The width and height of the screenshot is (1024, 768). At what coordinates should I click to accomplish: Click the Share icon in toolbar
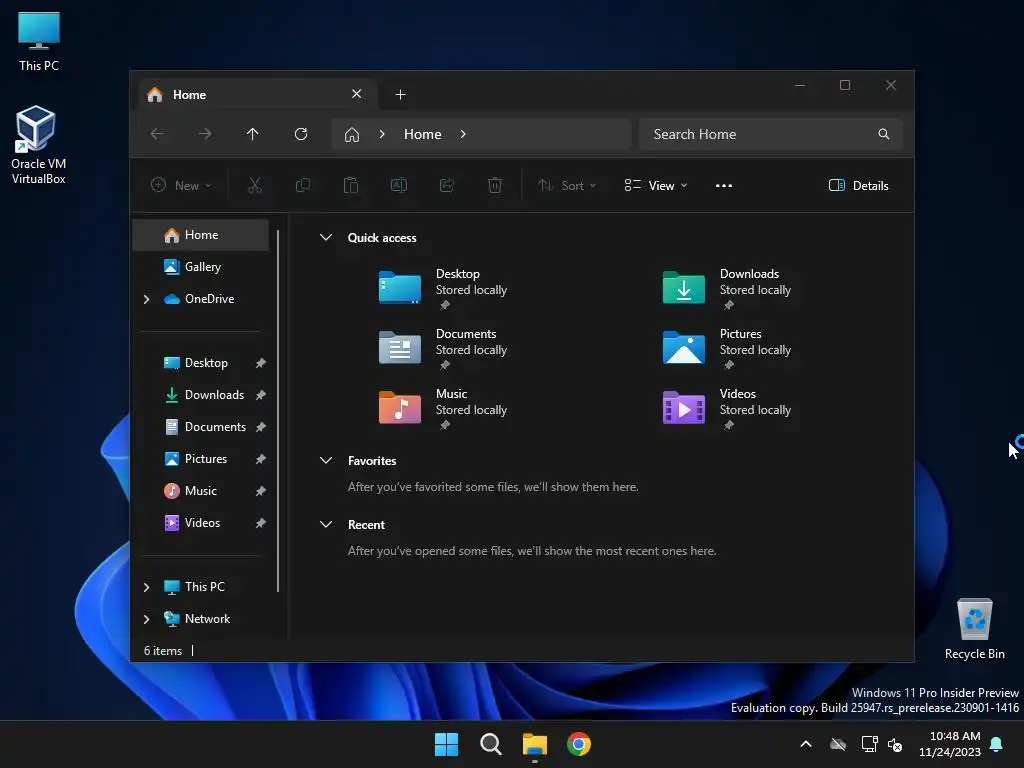[x=447, y=185]
